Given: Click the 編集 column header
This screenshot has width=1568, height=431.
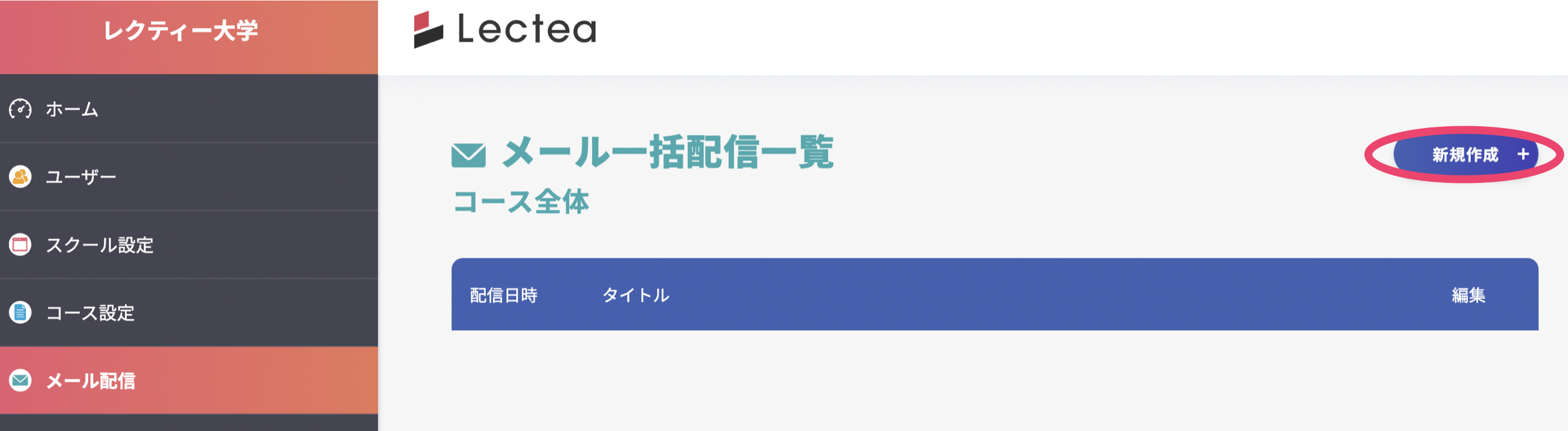Looking at the screenshot, I should click(x=1468, y=295).
